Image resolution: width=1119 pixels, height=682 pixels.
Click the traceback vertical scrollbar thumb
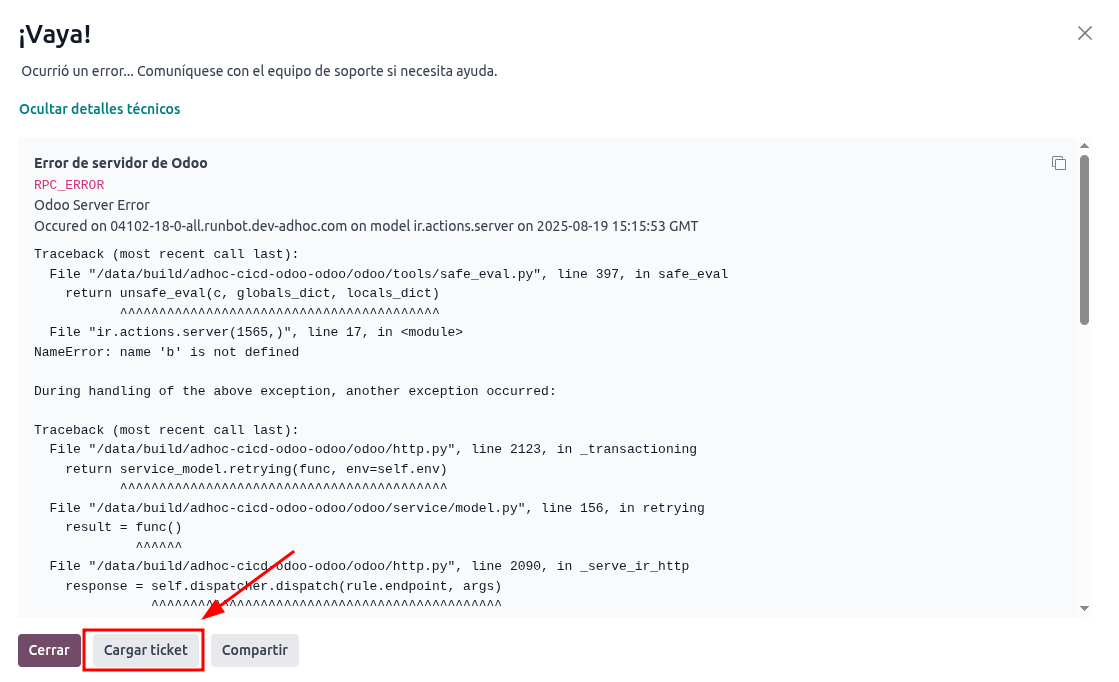point(1084,240)
